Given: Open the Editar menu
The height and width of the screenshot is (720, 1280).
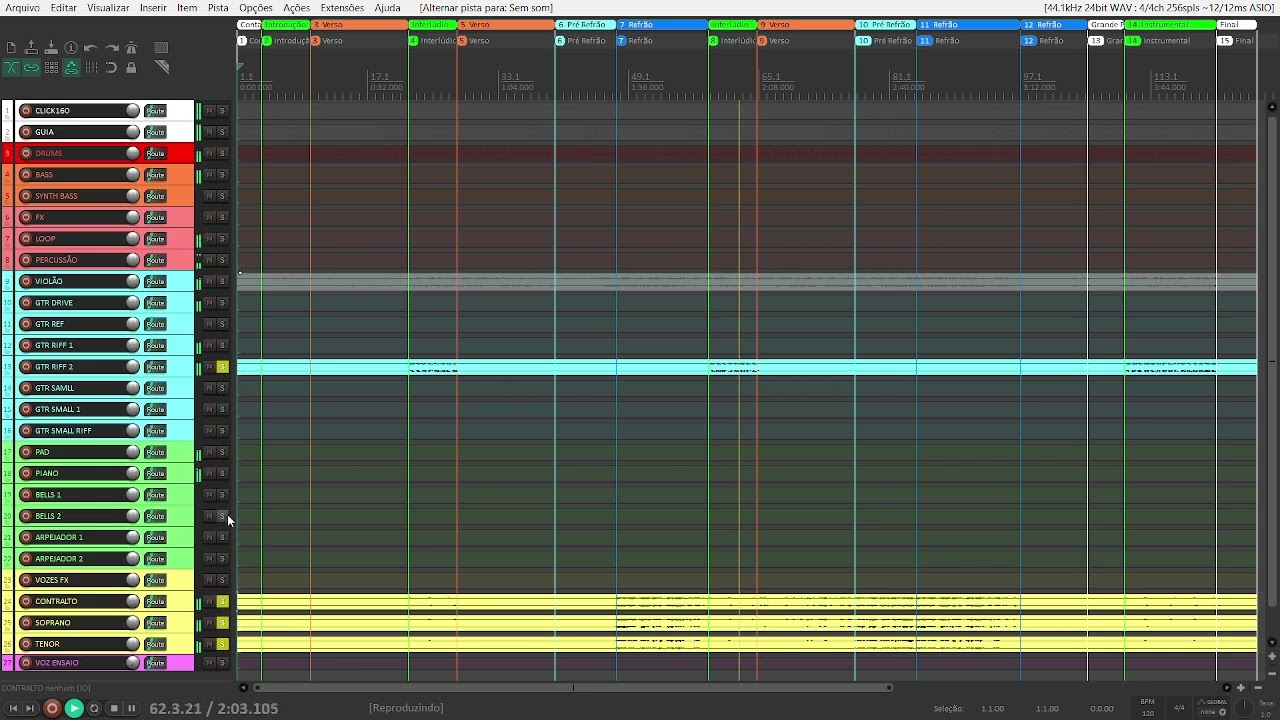Looking at the screenshot, I should (64, 8).
